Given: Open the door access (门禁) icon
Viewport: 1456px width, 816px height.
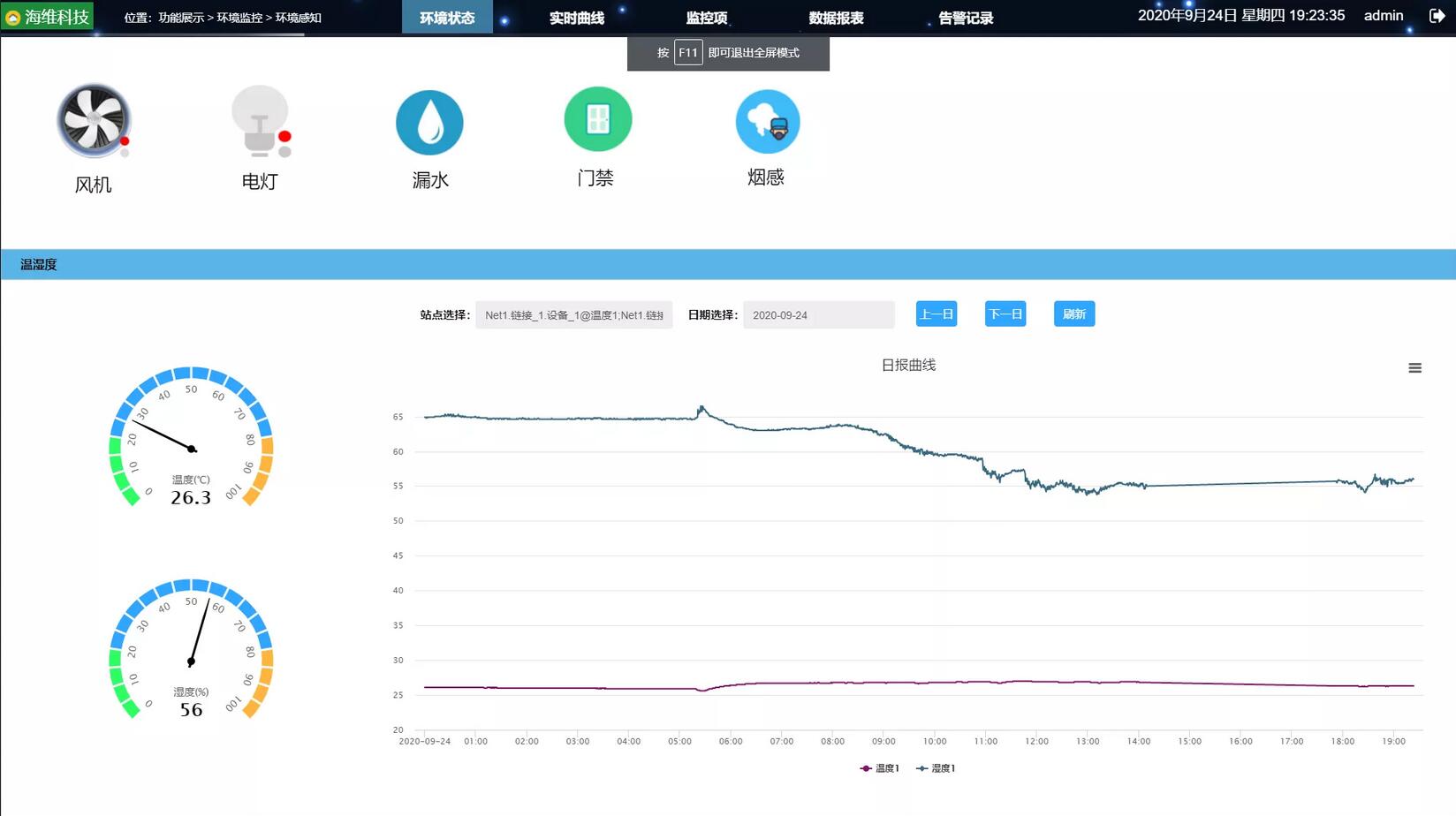Looking at the screenshot, I should click(x=598, y=119).
